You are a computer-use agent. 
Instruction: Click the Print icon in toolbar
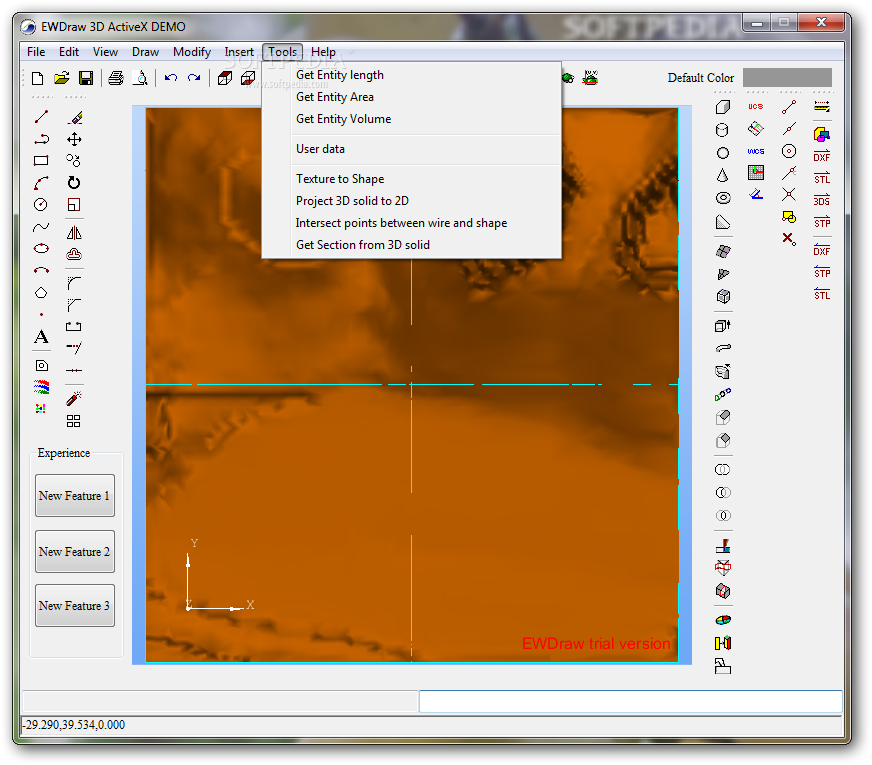point(116,78)
